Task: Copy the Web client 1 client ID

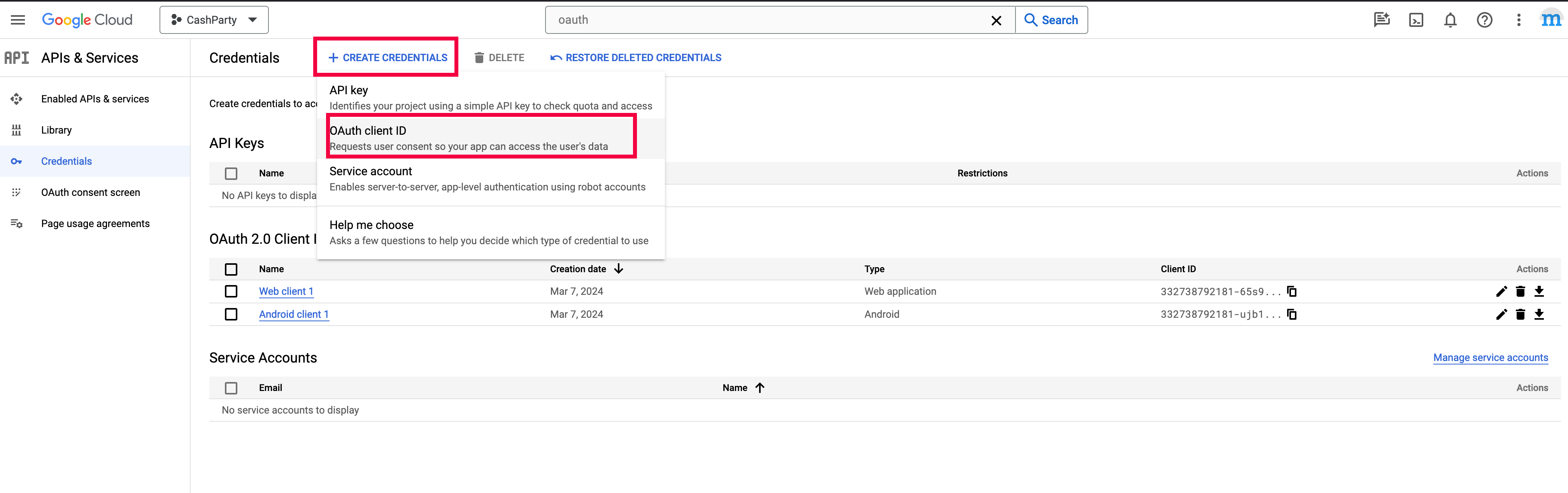Action: pyautogui.click(x=1292, y=291)
